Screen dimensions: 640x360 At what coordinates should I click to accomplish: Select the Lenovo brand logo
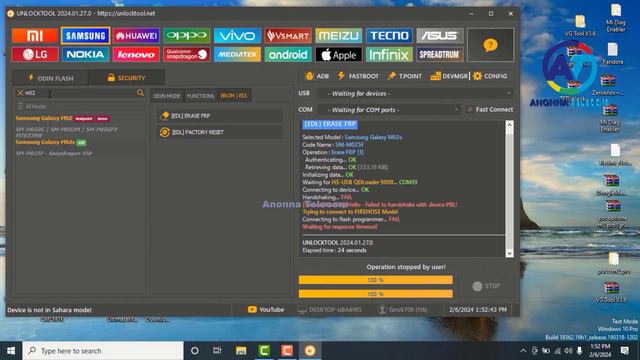(x=136, y=54)
